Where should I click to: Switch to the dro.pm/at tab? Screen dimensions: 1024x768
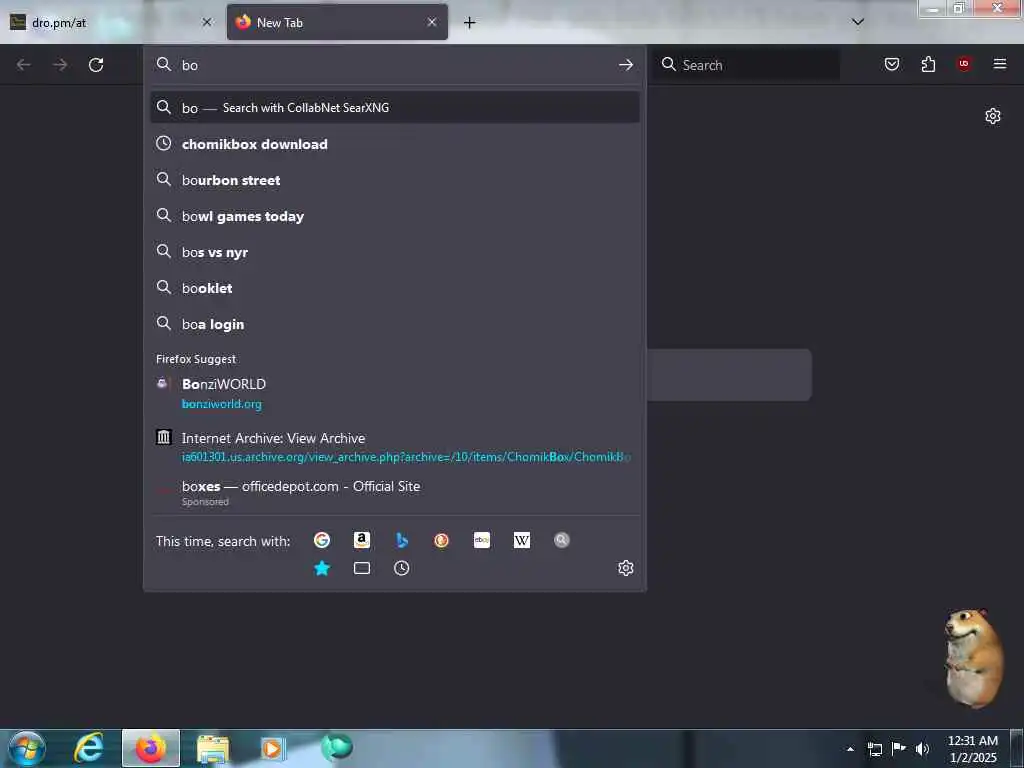tap(111, 22)
